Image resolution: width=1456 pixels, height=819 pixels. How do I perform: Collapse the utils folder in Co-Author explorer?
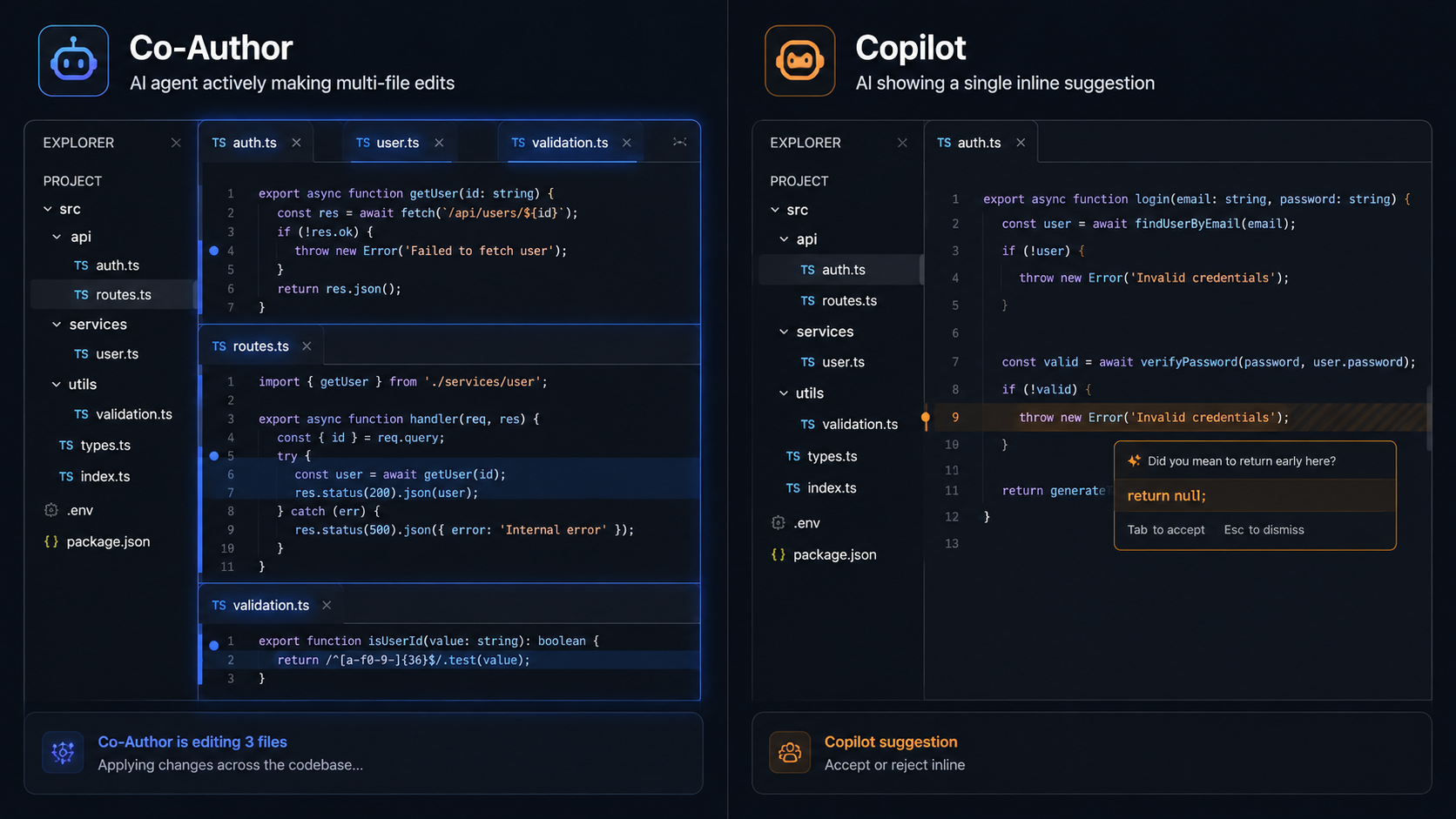[57, 384]
